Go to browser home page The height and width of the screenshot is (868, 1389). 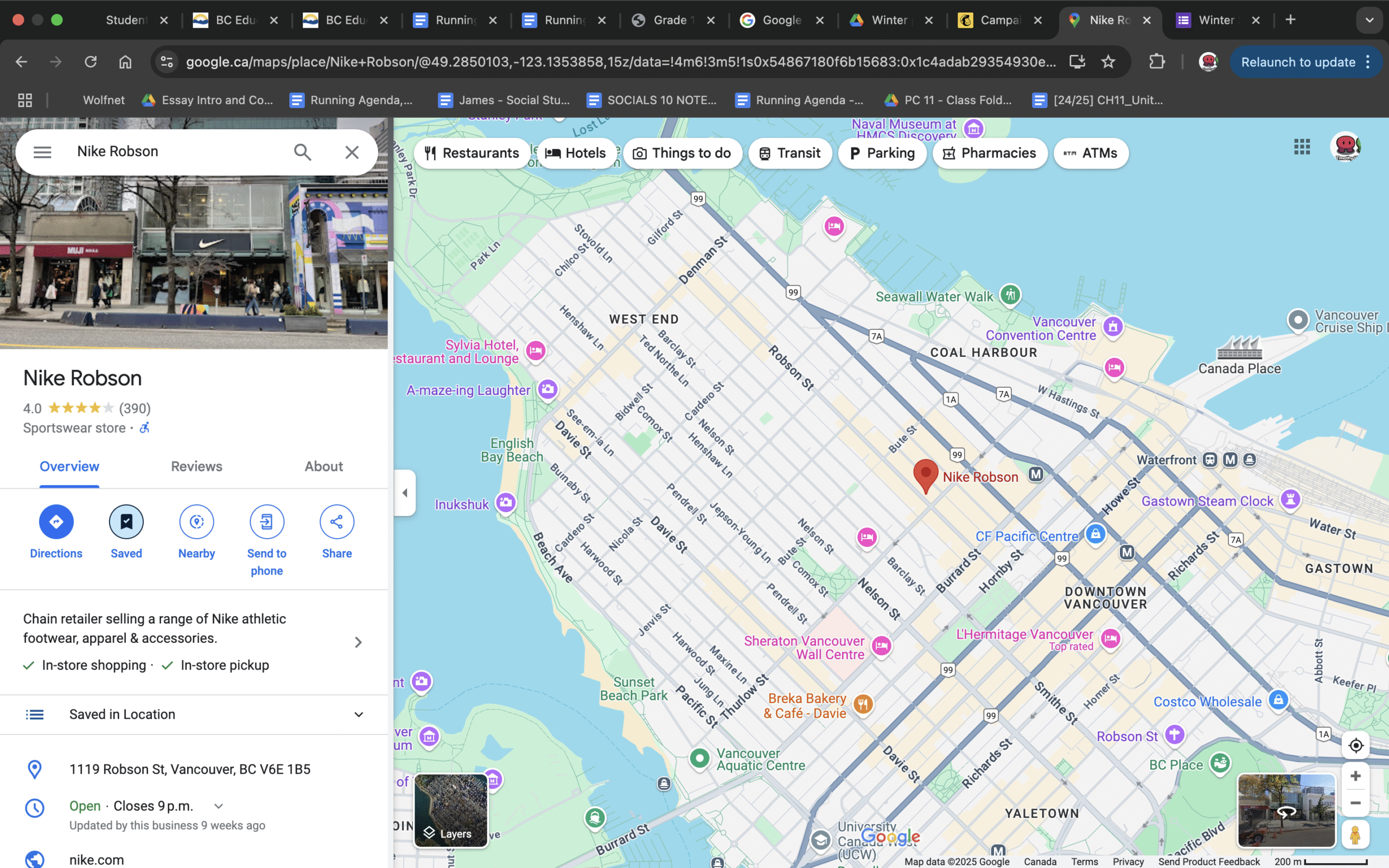coord(125,61)
